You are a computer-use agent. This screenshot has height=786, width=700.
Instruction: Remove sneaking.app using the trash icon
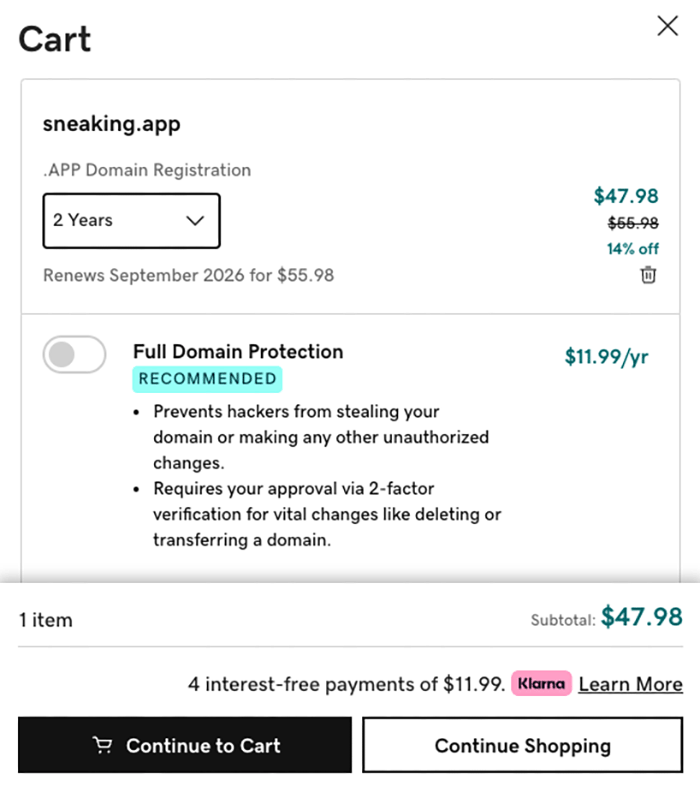[648, 275]
